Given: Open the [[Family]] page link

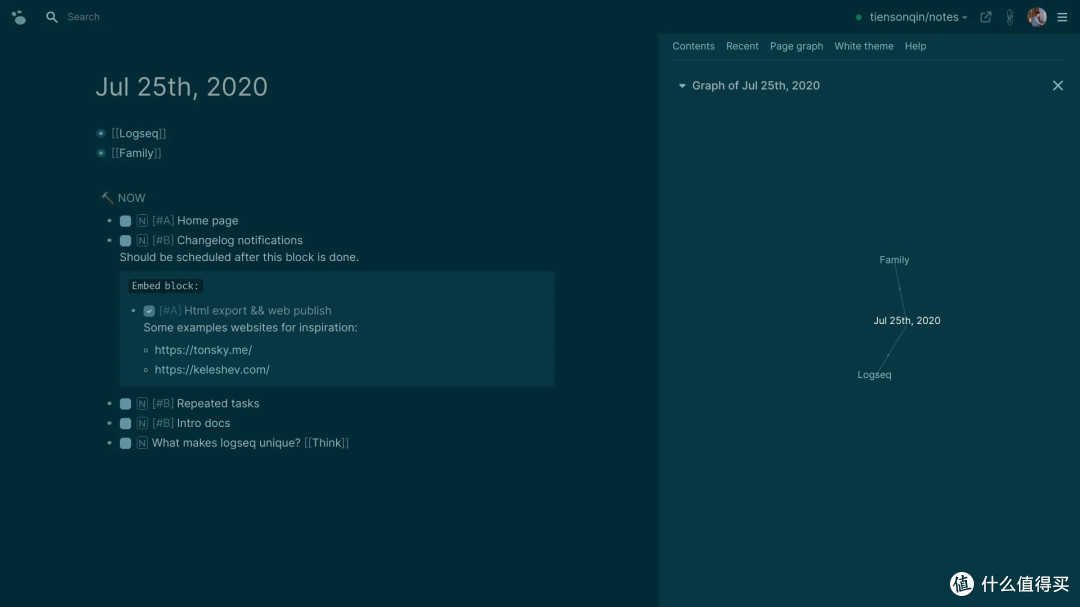Looking at the screenshot, I should [136, 153].
